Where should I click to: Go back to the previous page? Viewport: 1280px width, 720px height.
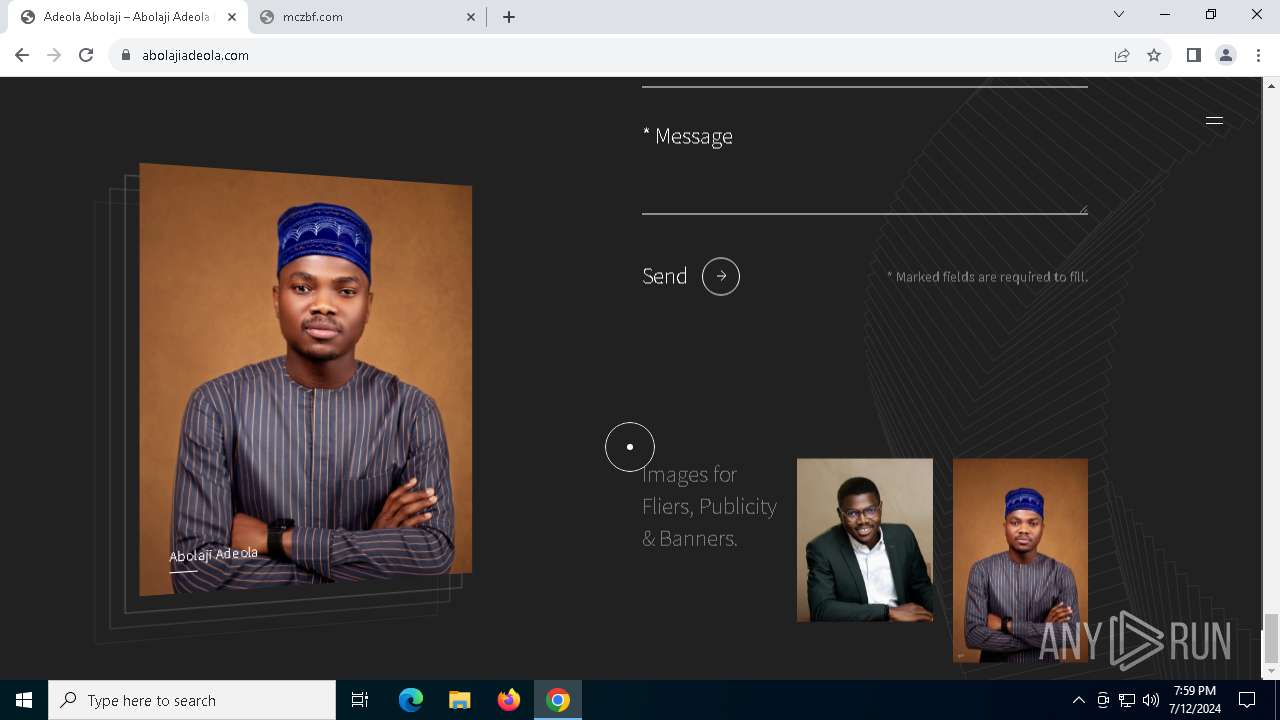pos(22,55)
